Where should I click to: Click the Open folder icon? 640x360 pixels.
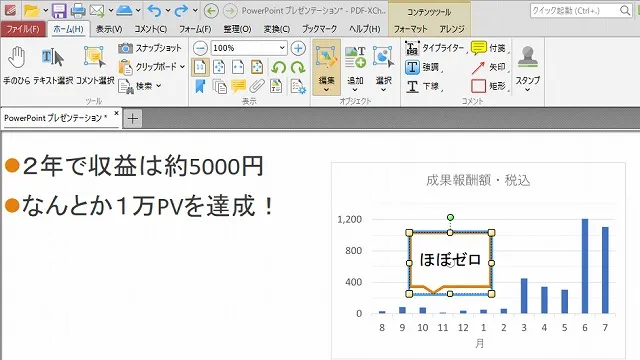coord(31,10)
